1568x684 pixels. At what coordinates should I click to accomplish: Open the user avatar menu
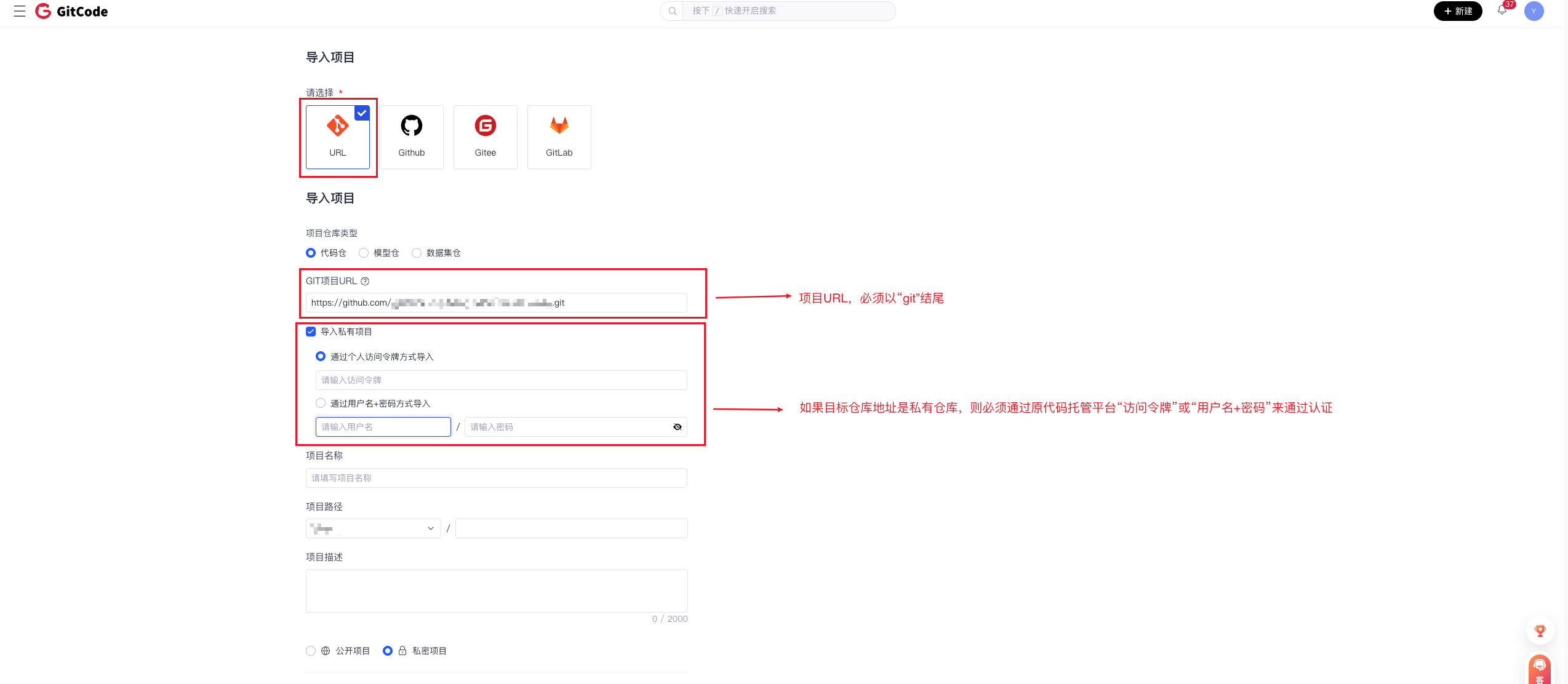pyautogui.click(x=1534, y=11)
